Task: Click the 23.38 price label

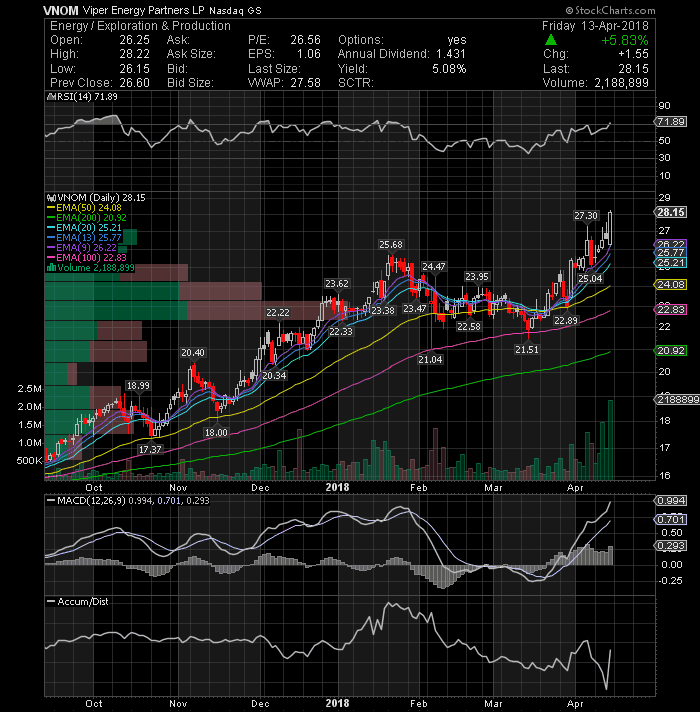Action: pyautogui.click(x=383, y=311)
